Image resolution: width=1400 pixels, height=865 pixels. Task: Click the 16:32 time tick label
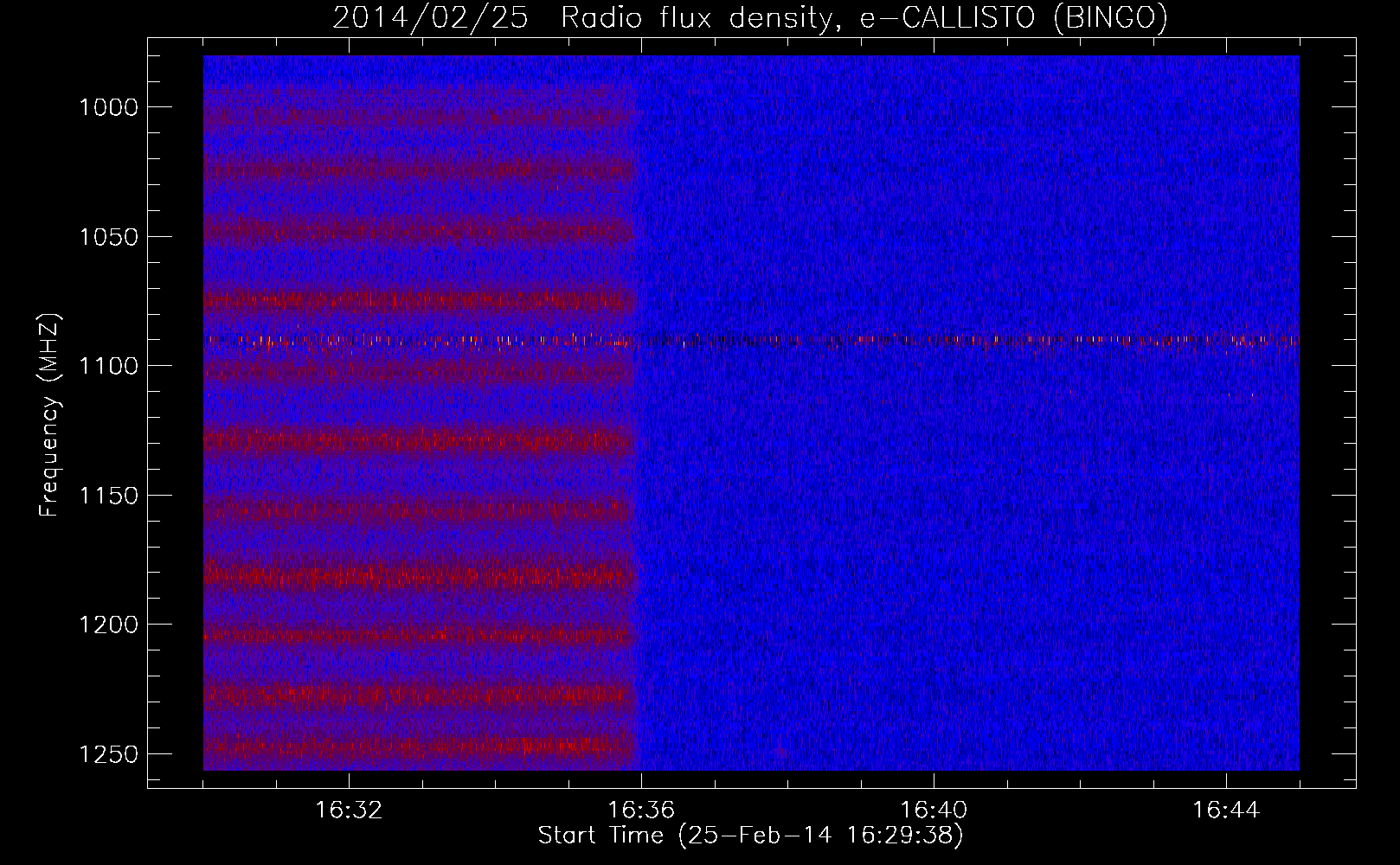pos(349,811)
